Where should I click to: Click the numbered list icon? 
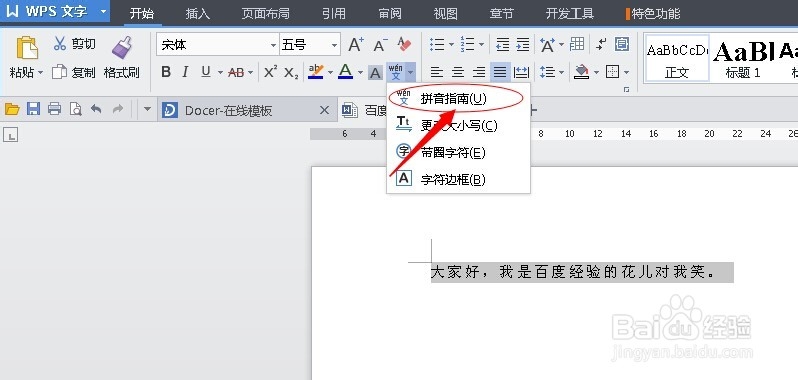coord(468,44)
